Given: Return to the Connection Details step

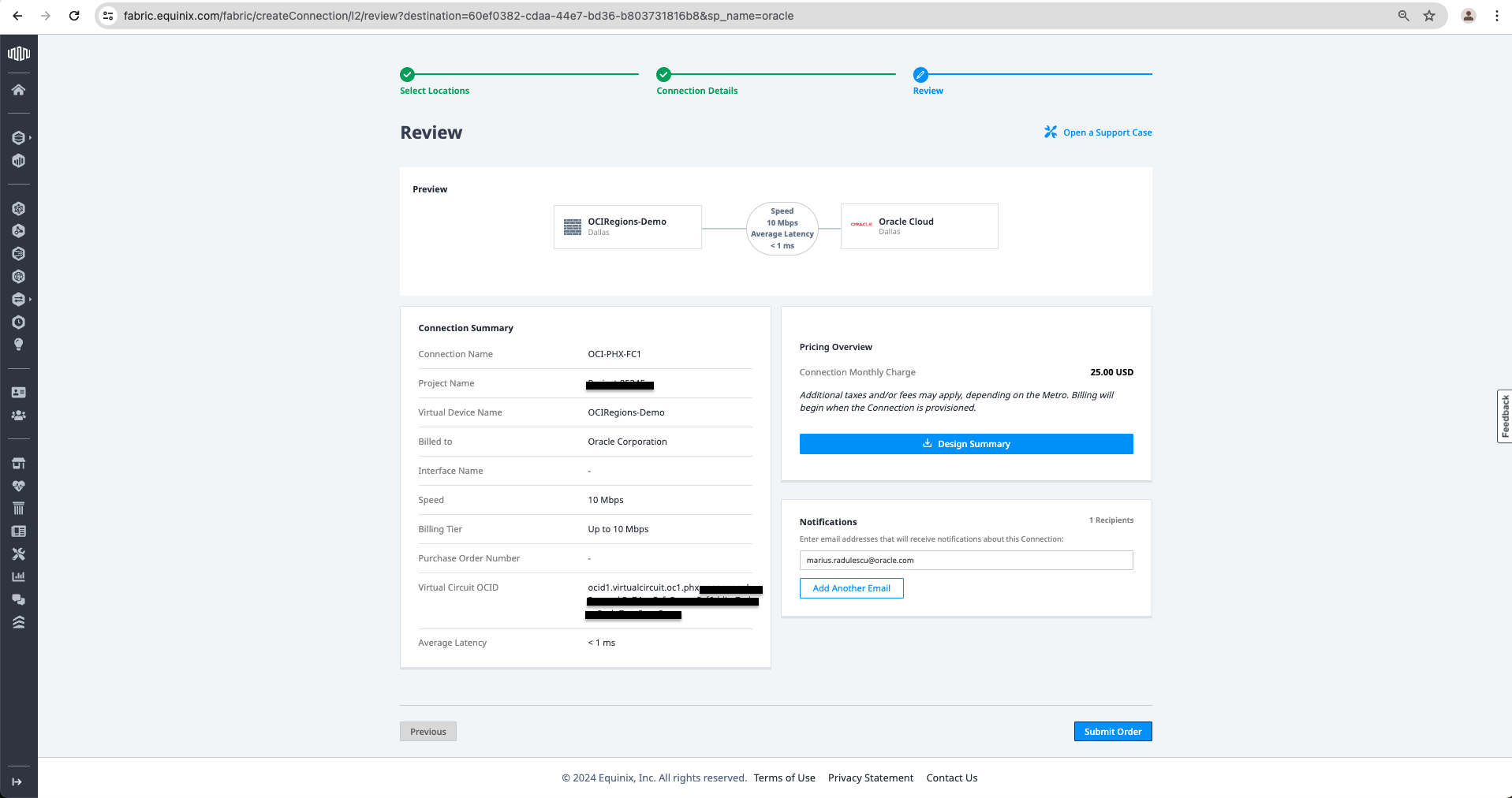Looking at the screenshot, I should coord(696,91).
